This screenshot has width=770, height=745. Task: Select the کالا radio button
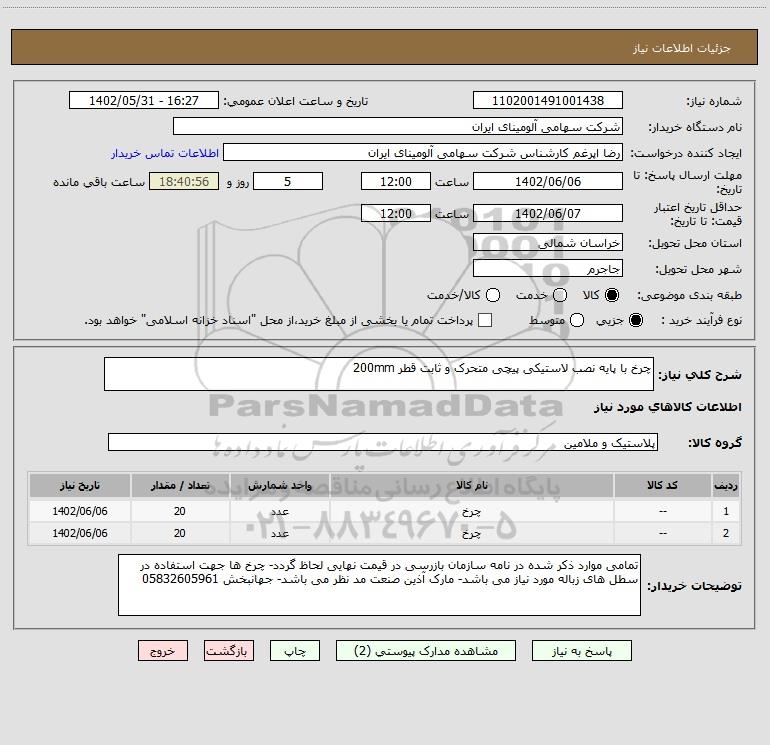click(x=612, y=295)
